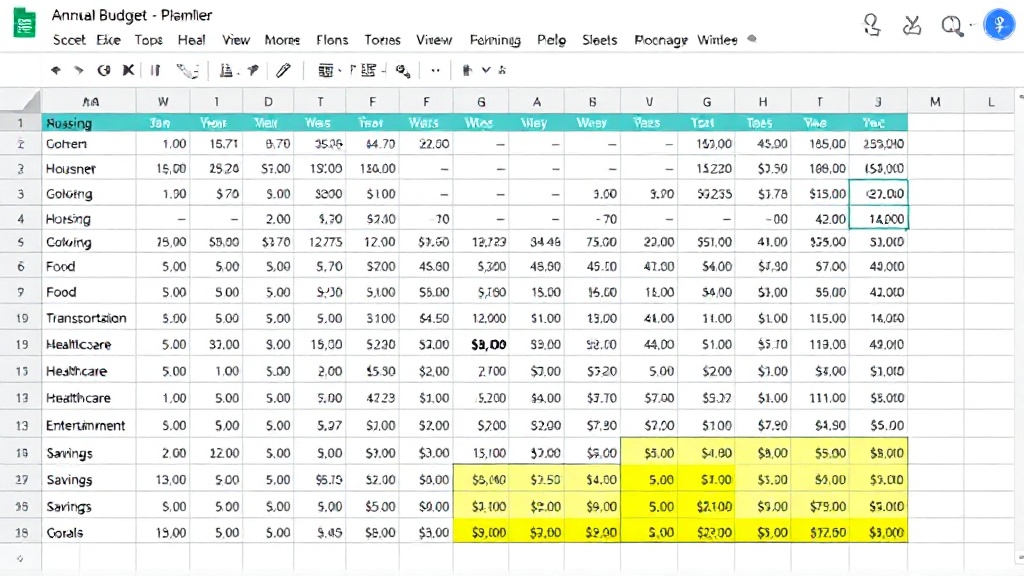Click the yellow '$79.00' cell
The image size is (1024, 576).
pyautogui.click(x=820, y=506)
